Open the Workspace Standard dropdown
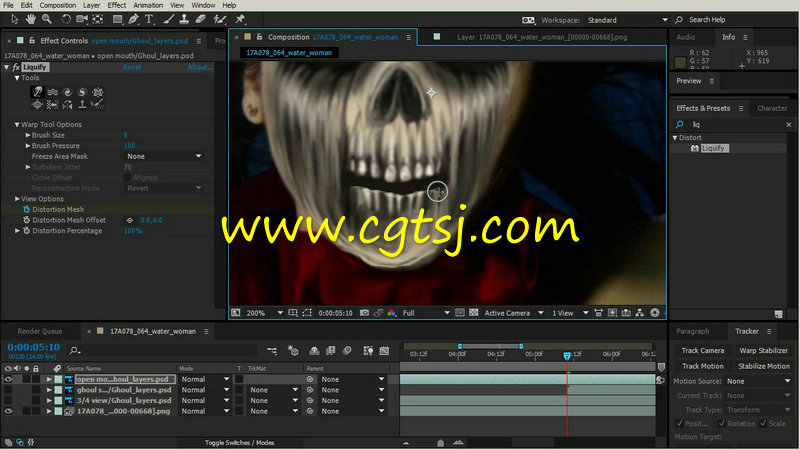Screen dimensions: 800x450 click(x=628, y=20)
